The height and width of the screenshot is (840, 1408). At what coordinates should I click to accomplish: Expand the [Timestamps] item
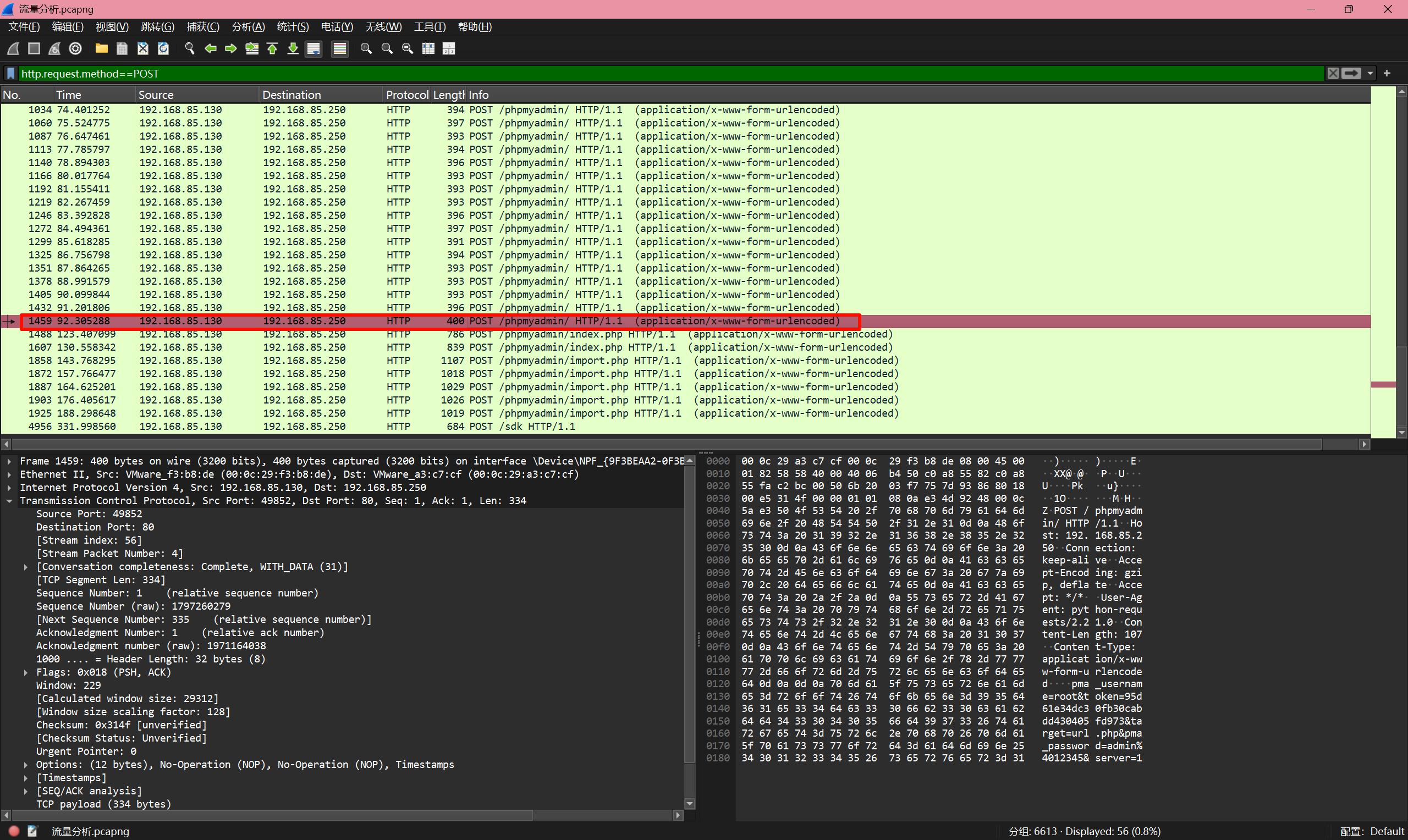(x=26, y=778)
